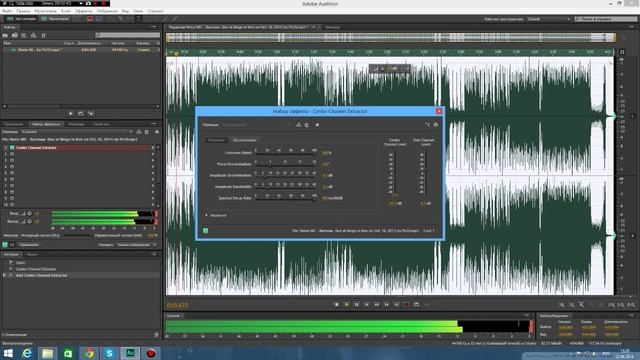Mark the effects rack preset as favorite star

point(157,132)
